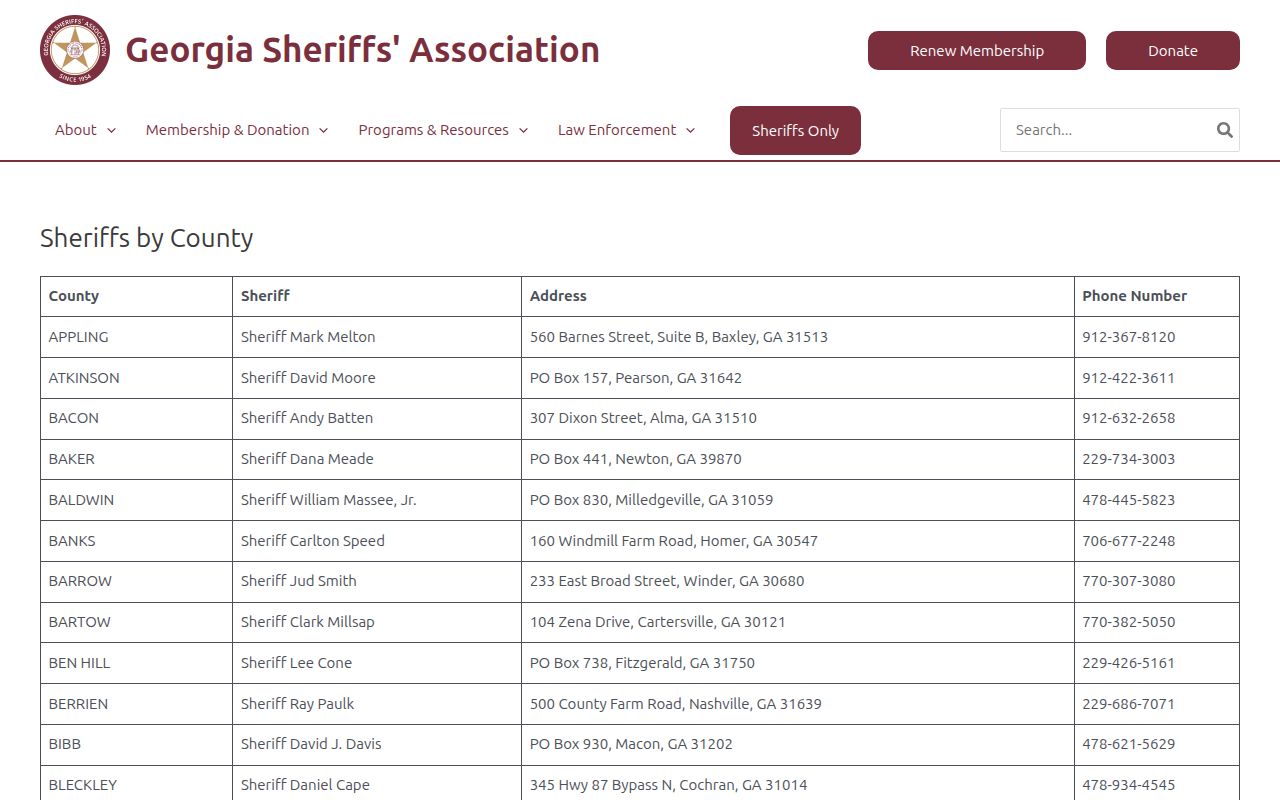The width and height of the screenshot is (1280, 800).
Task: Click the search magnifier icon
Action: [1224, 130]
